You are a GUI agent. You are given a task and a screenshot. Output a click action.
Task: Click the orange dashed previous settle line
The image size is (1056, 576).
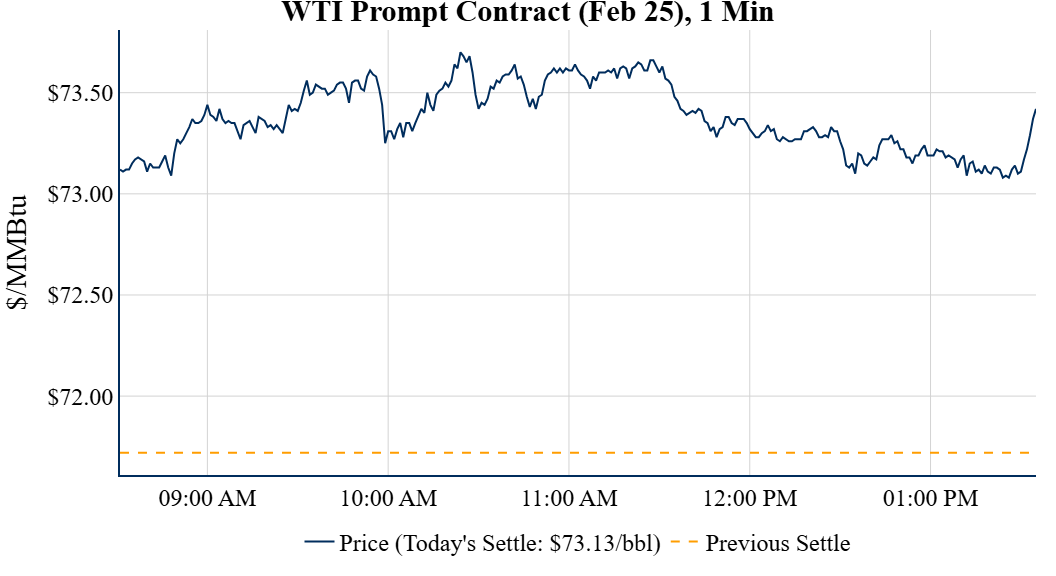click(578, 453)
